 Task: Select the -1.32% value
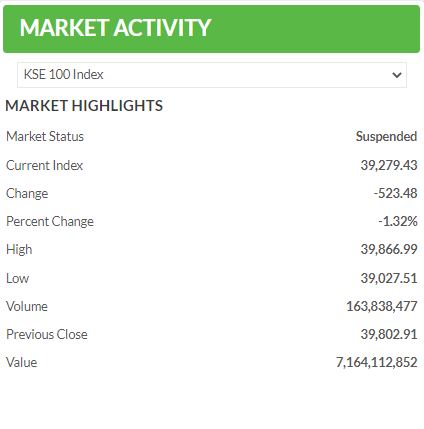398,221
